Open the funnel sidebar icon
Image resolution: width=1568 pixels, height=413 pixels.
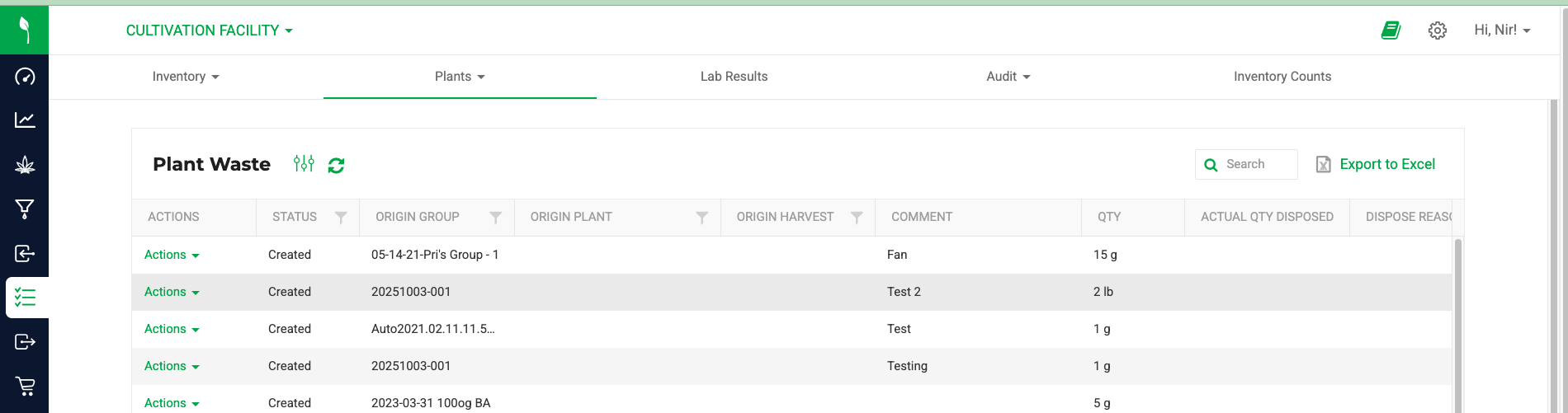tap(25, 209)
